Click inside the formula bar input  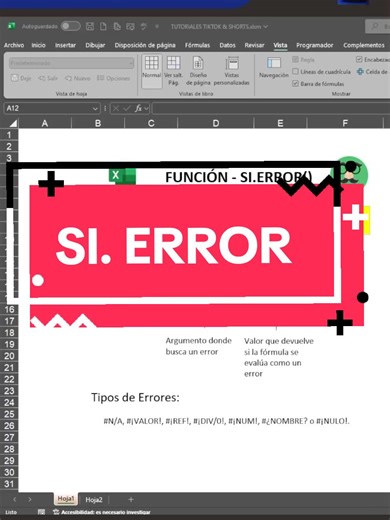click(271, 108)
